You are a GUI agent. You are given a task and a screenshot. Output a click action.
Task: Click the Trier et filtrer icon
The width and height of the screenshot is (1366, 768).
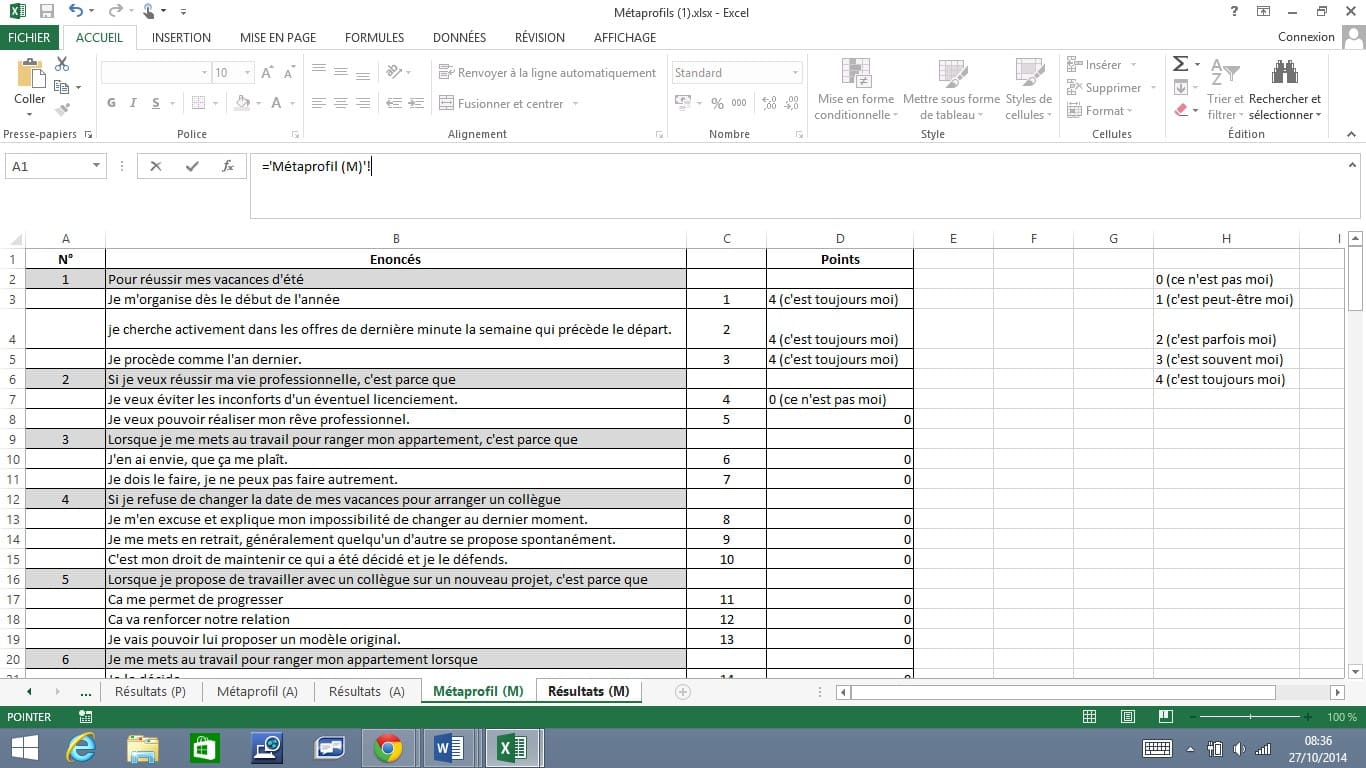(1225, 75)
